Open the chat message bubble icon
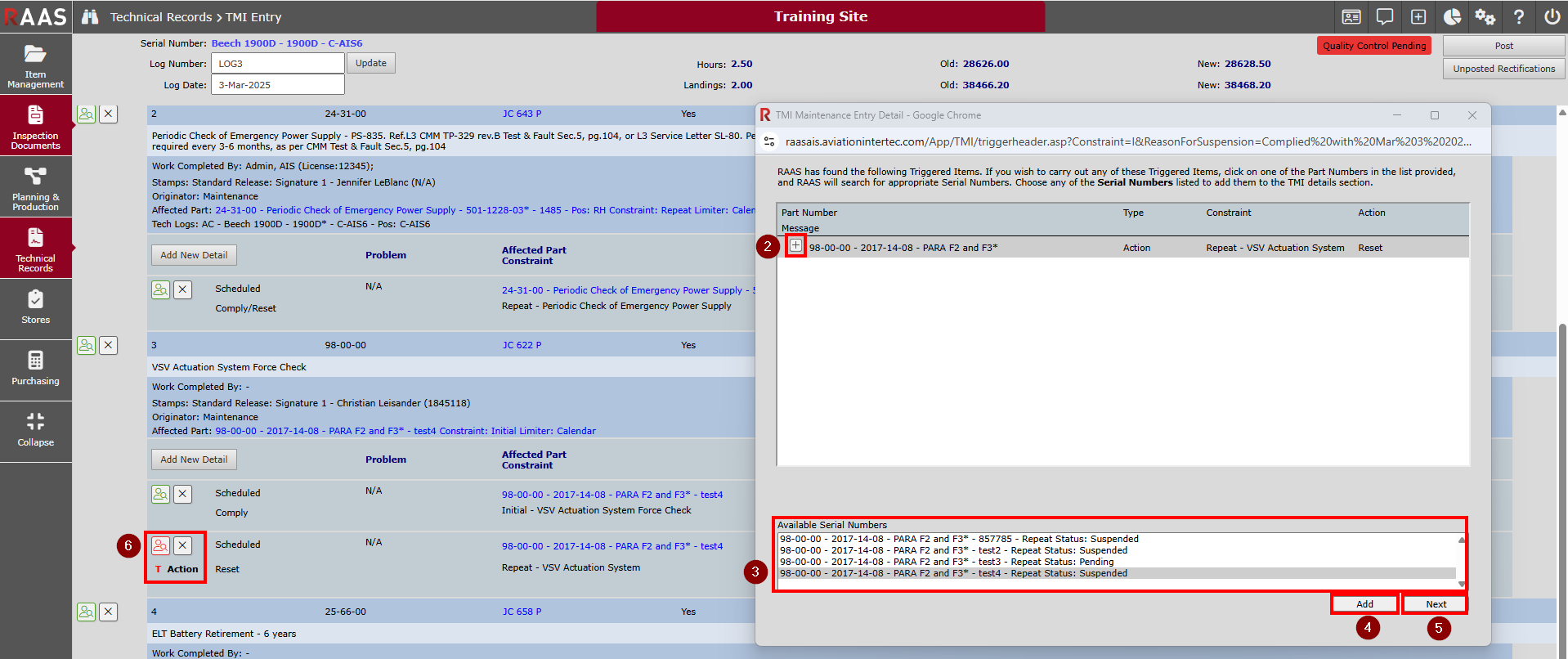This screenshot has height=659, width=1568. (x=1385, y=17)
